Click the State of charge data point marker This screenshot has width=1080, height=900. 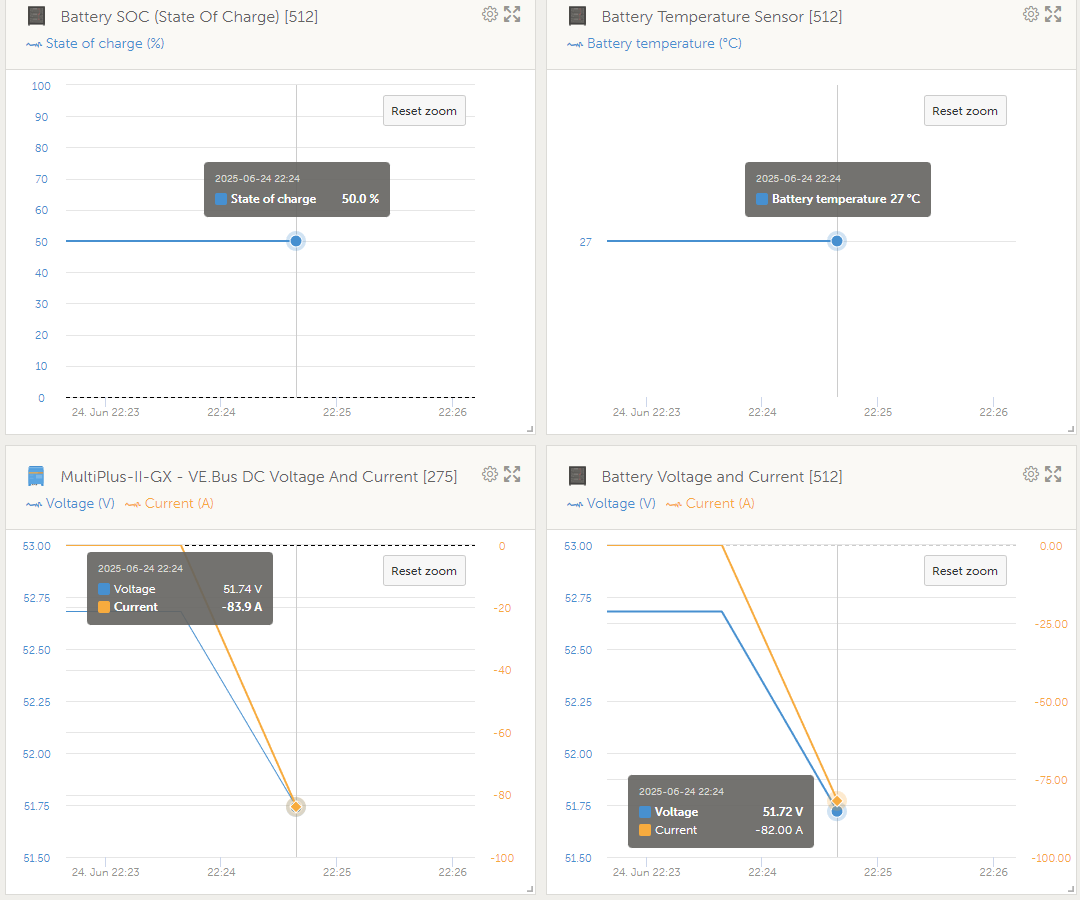pyautogui.click(x=296, y=241)
